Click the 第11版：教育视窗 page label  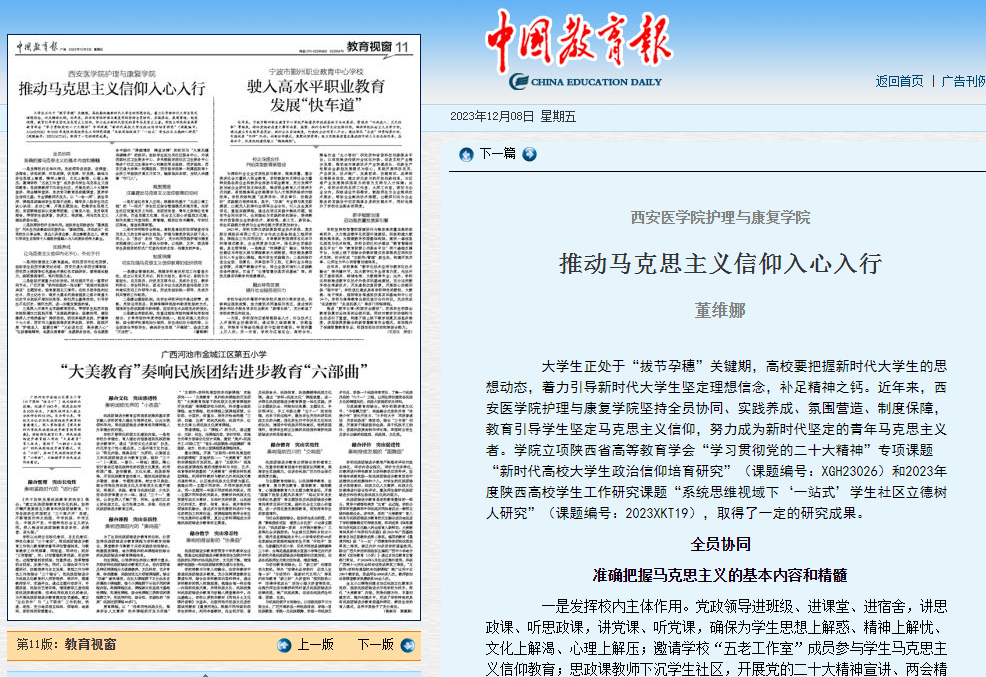click(66, 644)
